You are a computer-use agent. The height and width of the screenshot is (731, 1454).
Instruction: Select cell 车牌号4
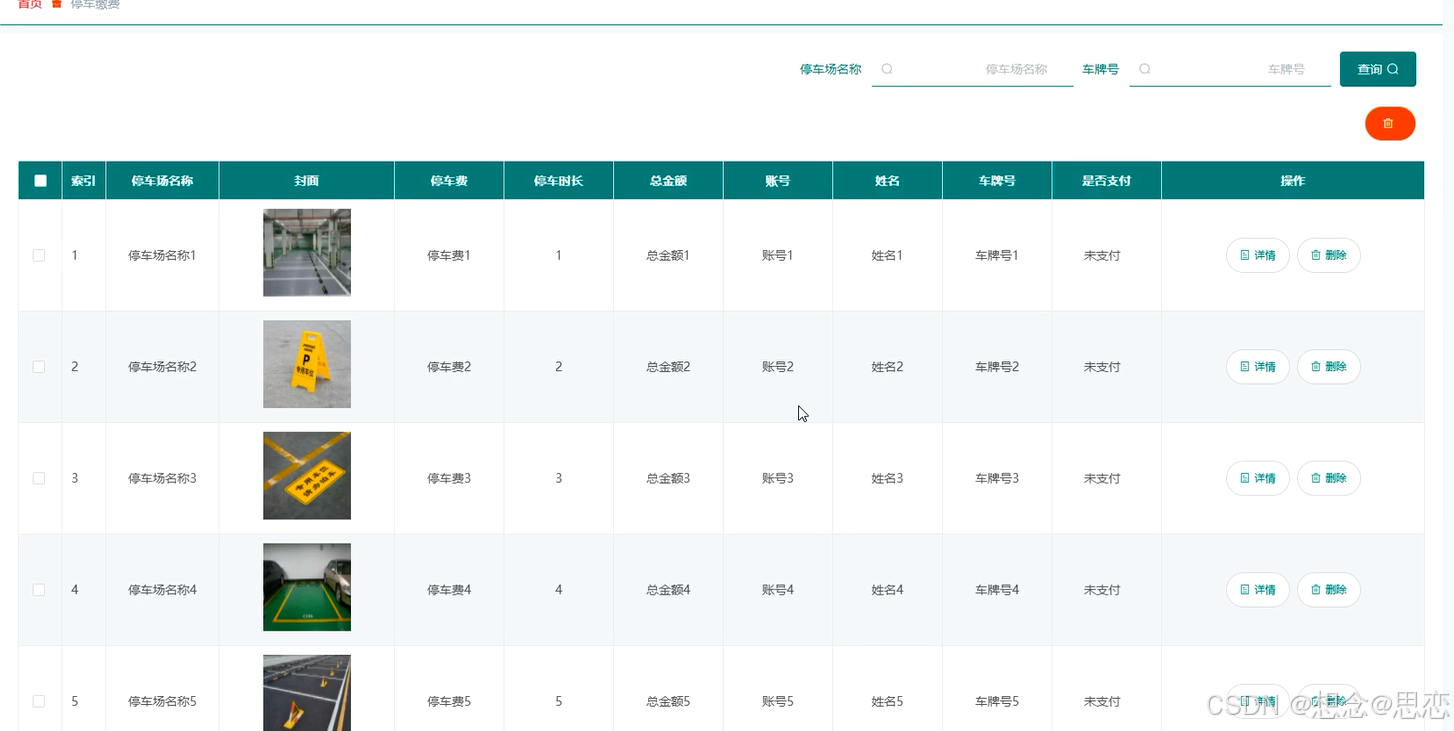[997, 590]
